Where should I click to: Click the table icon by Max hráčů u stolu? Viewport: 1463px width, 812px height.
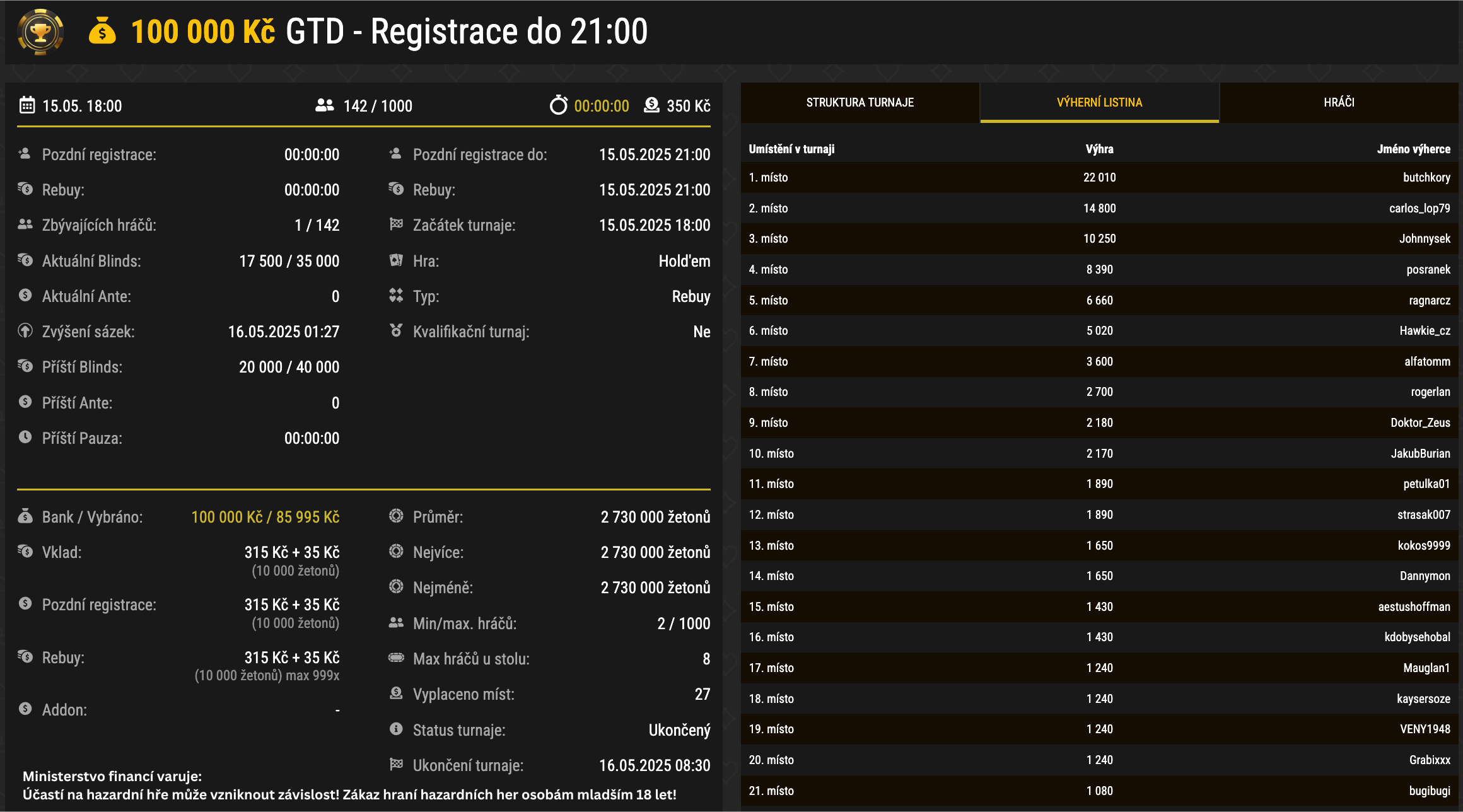396,658
